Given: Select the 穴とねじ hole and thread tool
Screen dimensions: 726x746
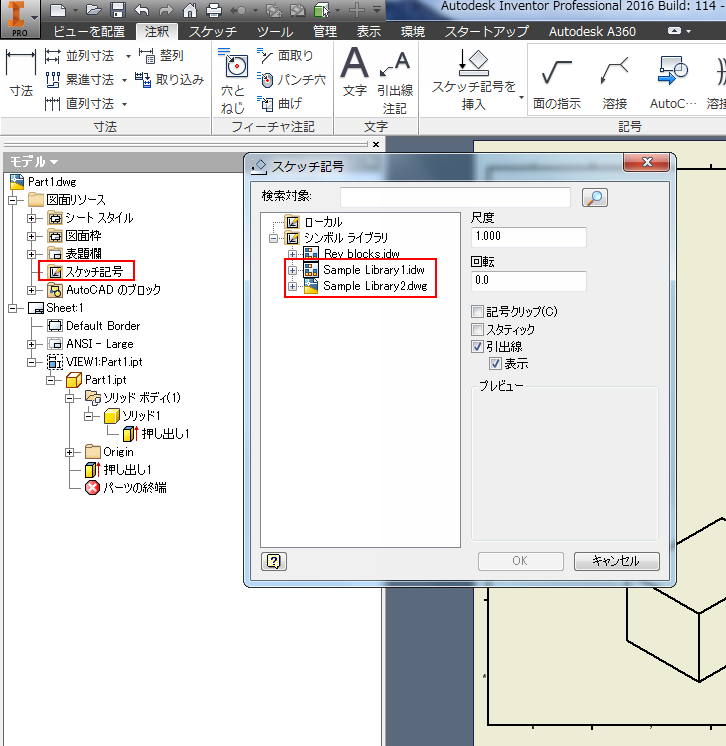Looking at the screenshot, I should [x=233, y=80].
